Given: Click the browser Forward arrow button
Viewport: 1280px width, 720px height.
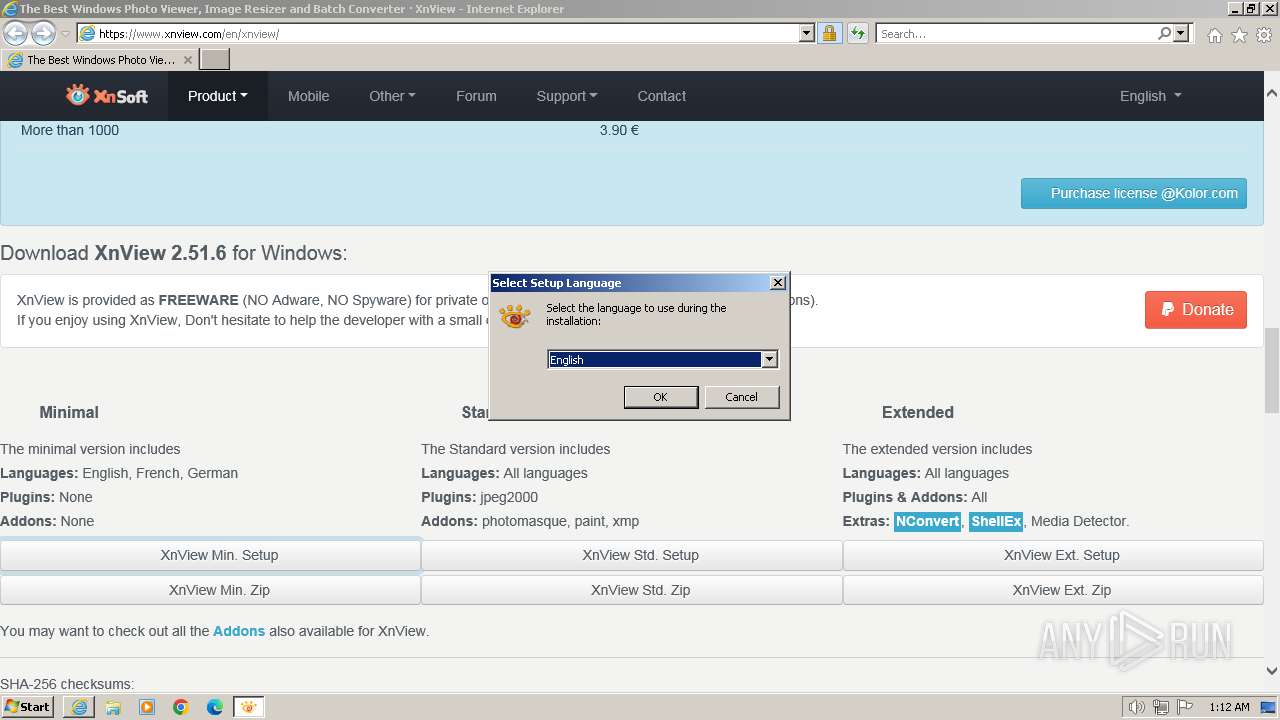Looking at the screenshot, I should (43, 33).
